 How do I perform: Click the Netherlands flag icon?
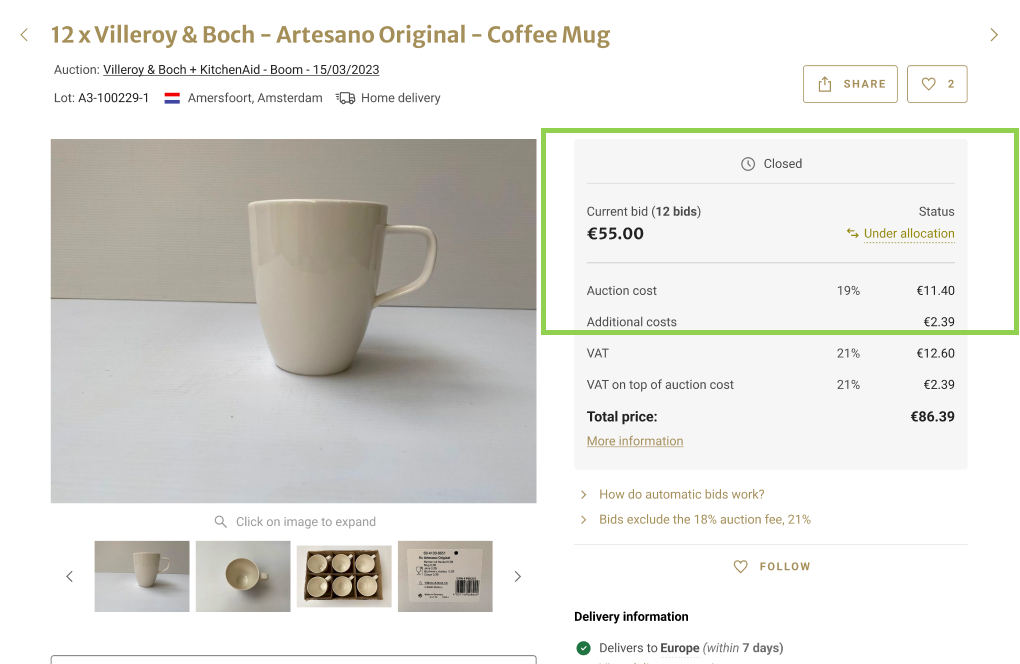pyautogui.click(x=172, y=98)
